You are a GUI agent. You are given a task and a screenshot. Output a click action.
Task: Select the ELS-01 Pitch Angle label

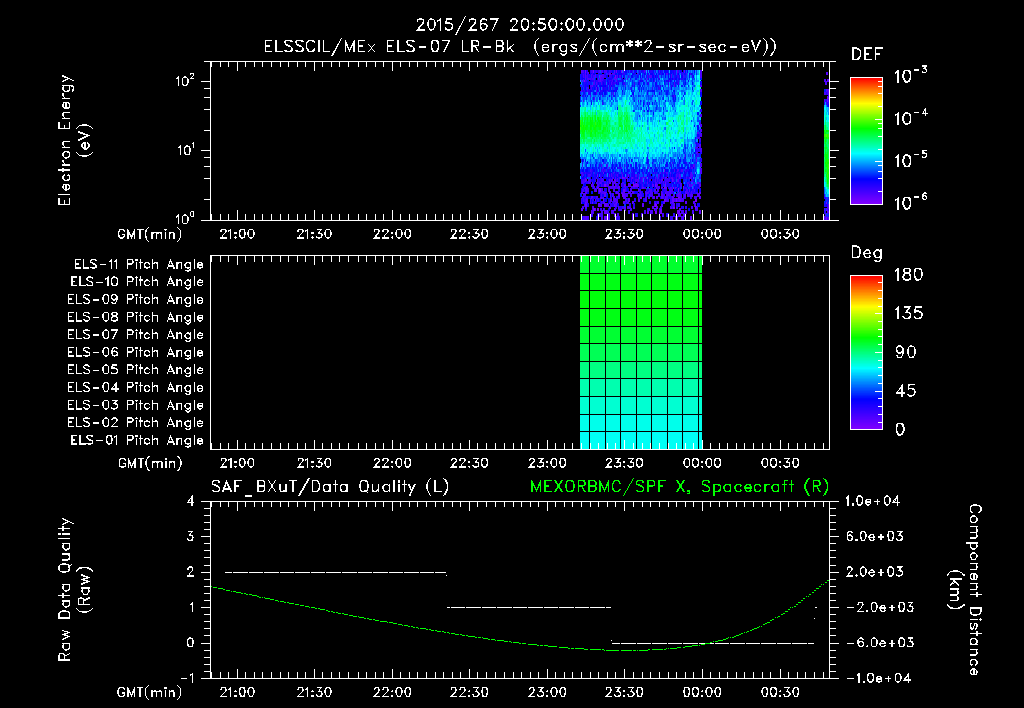pos(136,440)
